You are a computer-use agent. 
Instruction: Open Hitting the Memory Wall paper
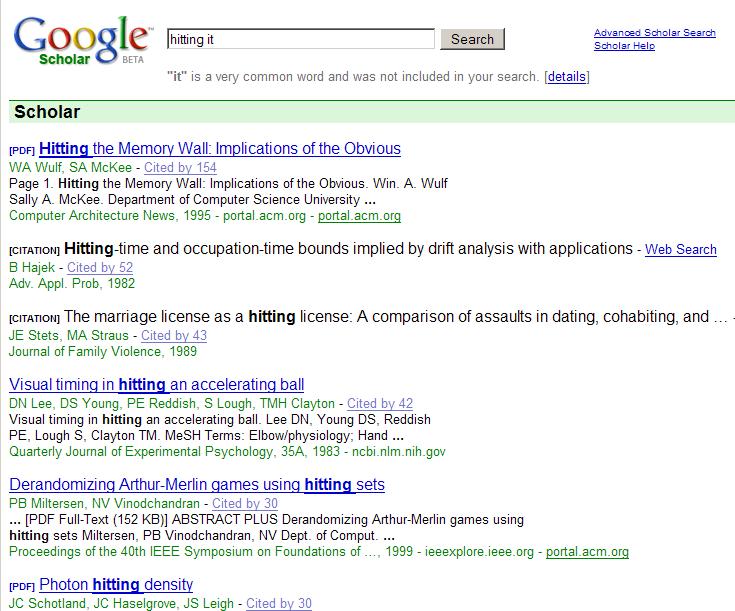tap(220, 149)
